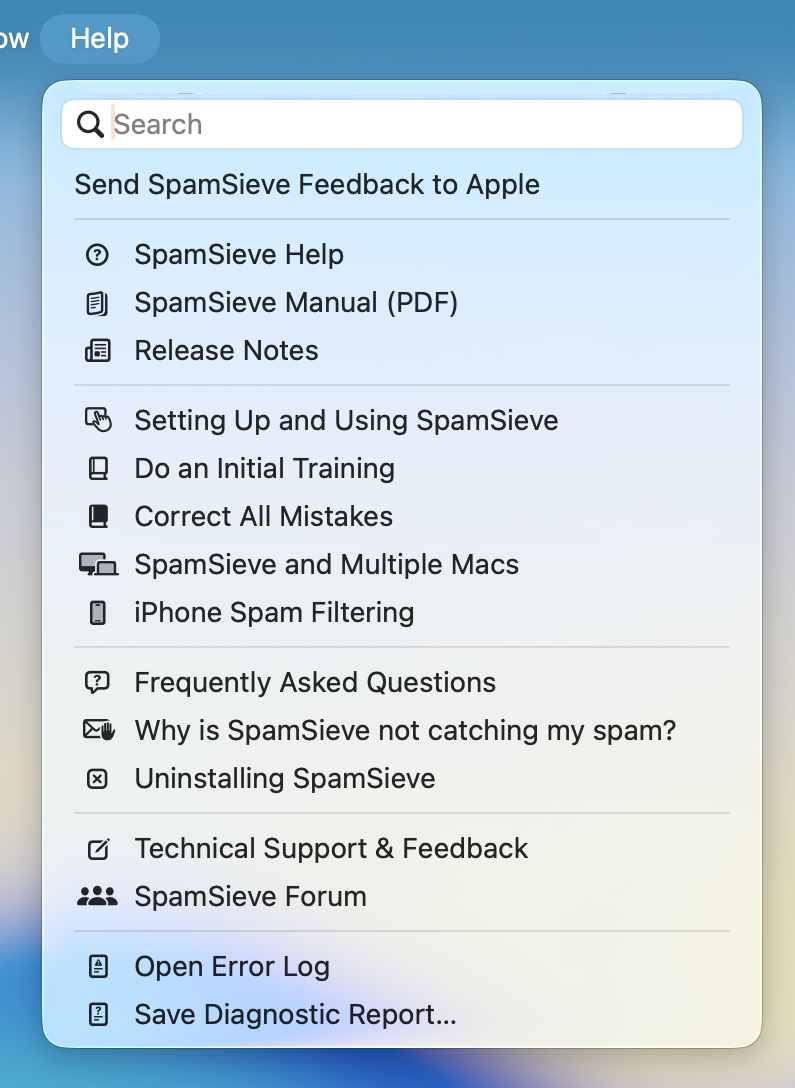Image resolution: width=795 pixels, height=1088 pixels.
Task: Click the iPhone Spam Filtering phone icon
Action: [96, 612]
